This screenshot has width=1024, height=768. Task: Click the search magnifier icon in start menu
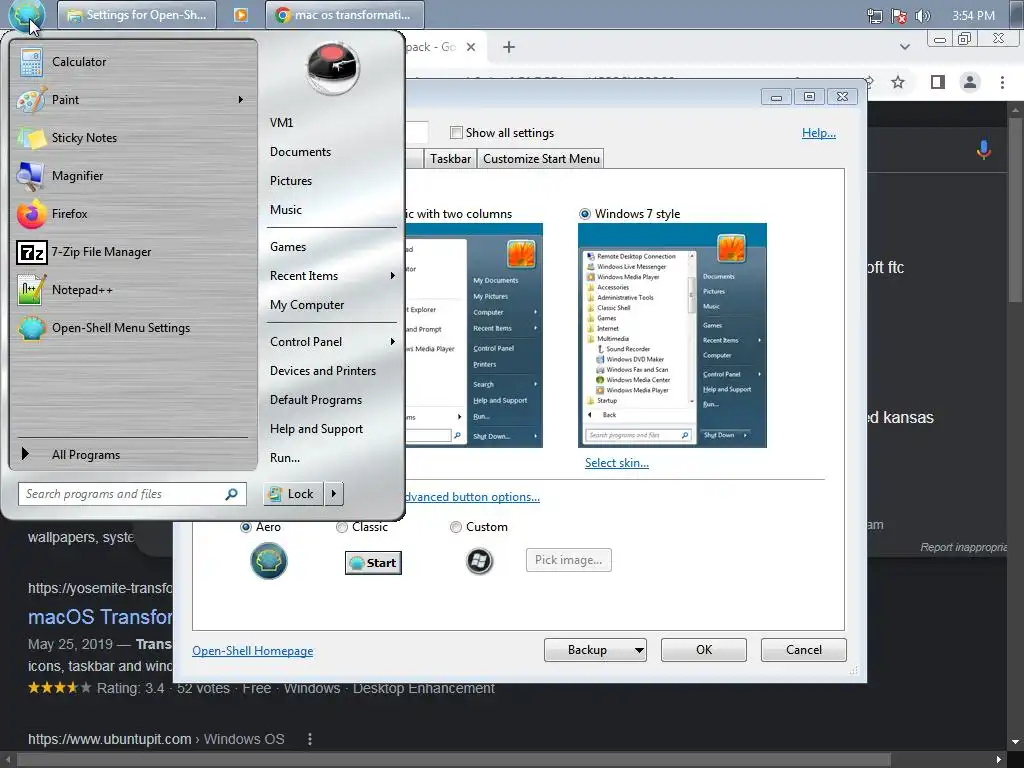(231, 494)
